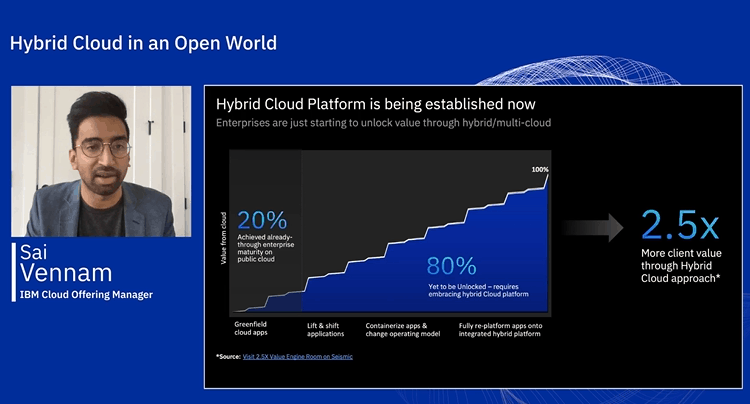750x404 pixels.
Task: Click the 'IBM Cloud Offering Manager' job title
Action: 86,295
